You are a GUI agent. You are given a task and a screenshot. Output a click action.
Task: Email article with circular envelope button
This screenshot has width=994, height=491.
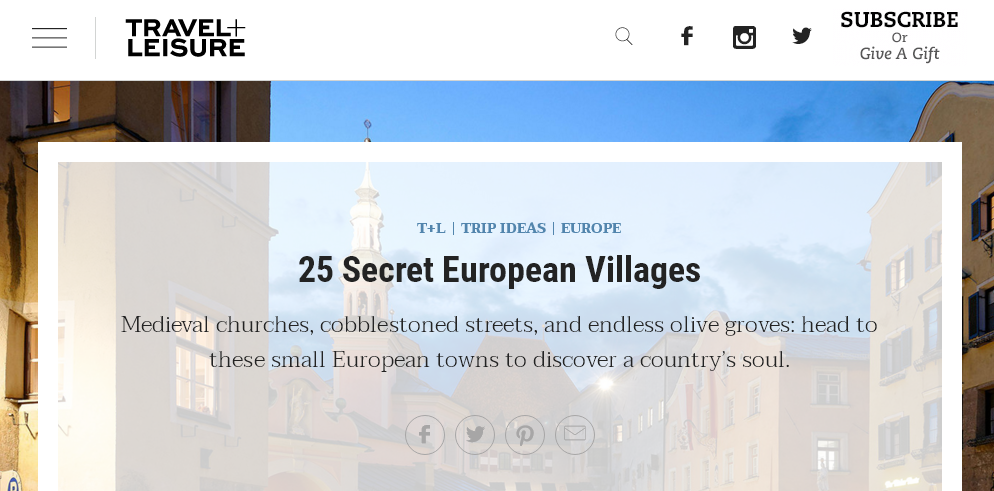(575, 435)
